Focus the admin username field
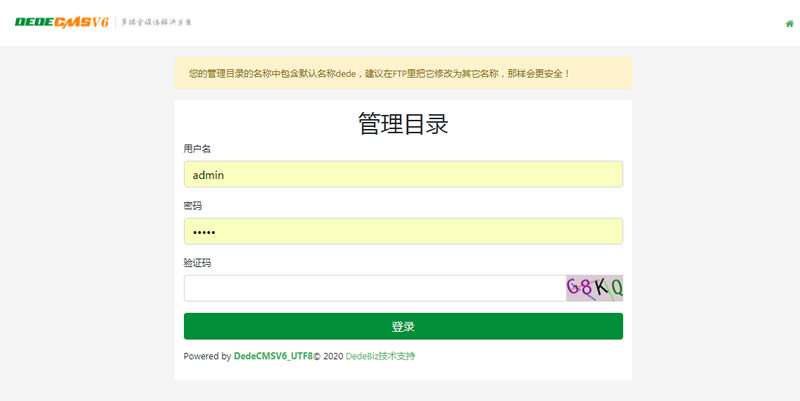Image resolution: width=800 pixels, height=401 pixels. 403,174
